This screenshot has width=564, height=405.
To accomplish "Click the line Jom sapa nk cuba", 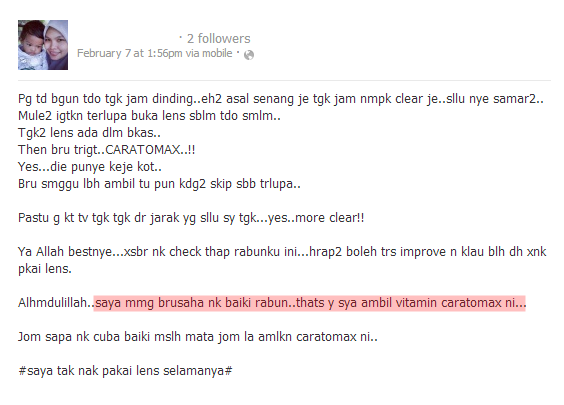I will (x=198, y=337).
